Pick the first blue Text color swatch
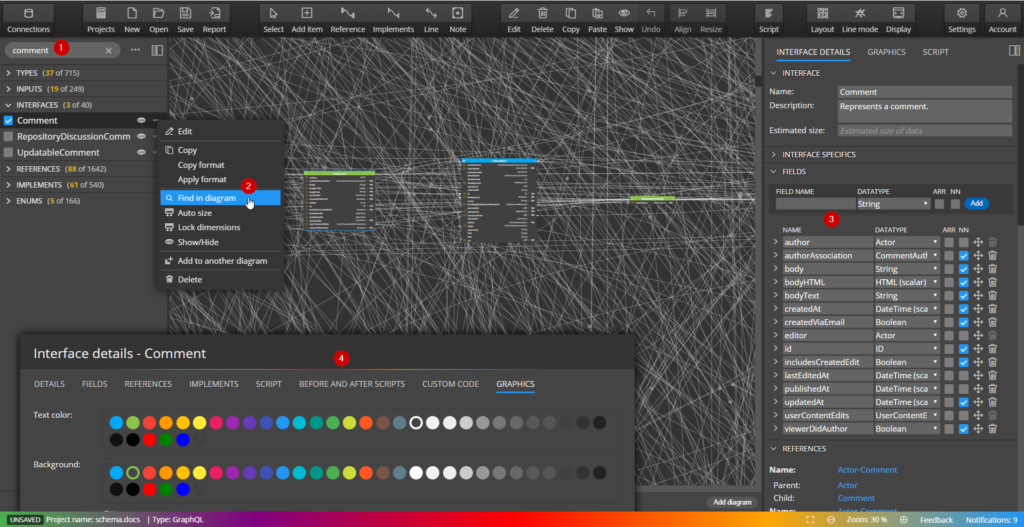1024x527 pixels. point(116,423)
